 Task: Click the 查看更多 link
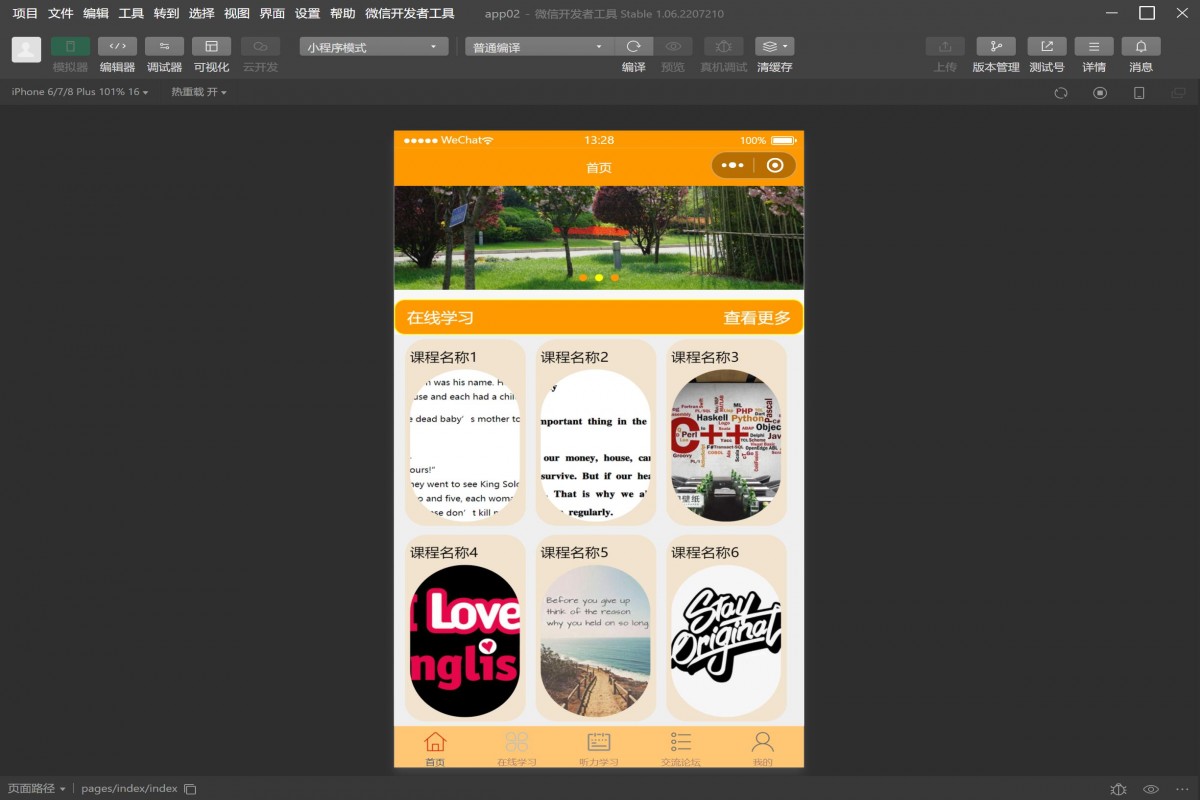coord(757,318)
